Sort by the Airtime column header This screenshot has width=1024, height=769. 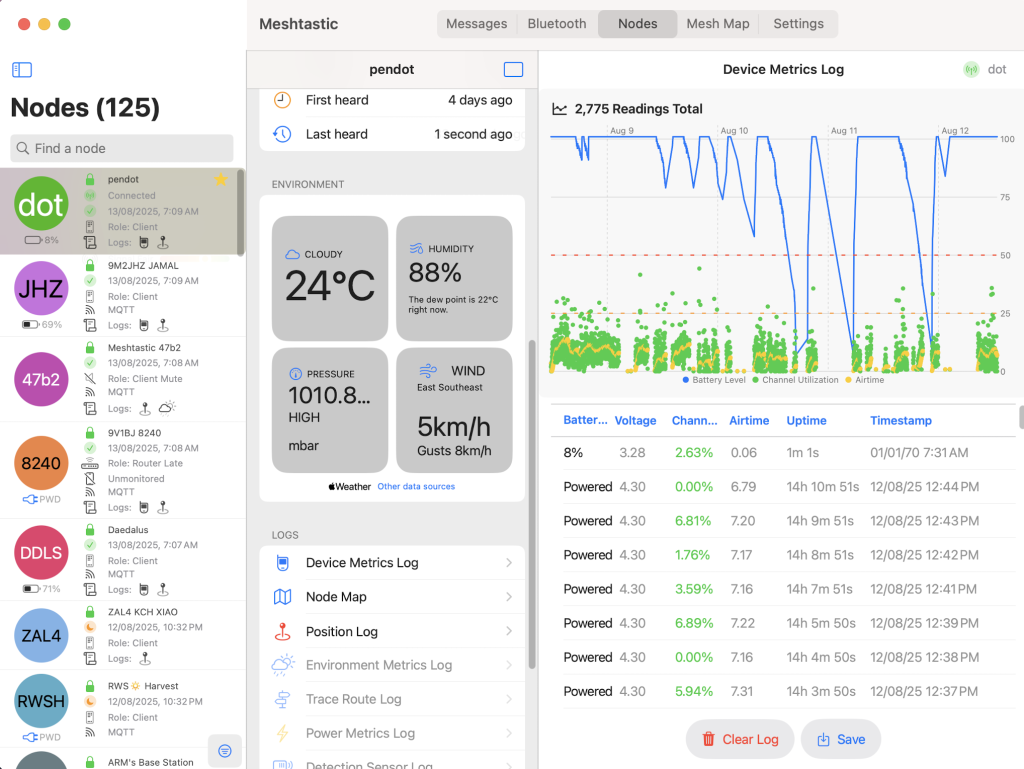click(x=748, y=420)
